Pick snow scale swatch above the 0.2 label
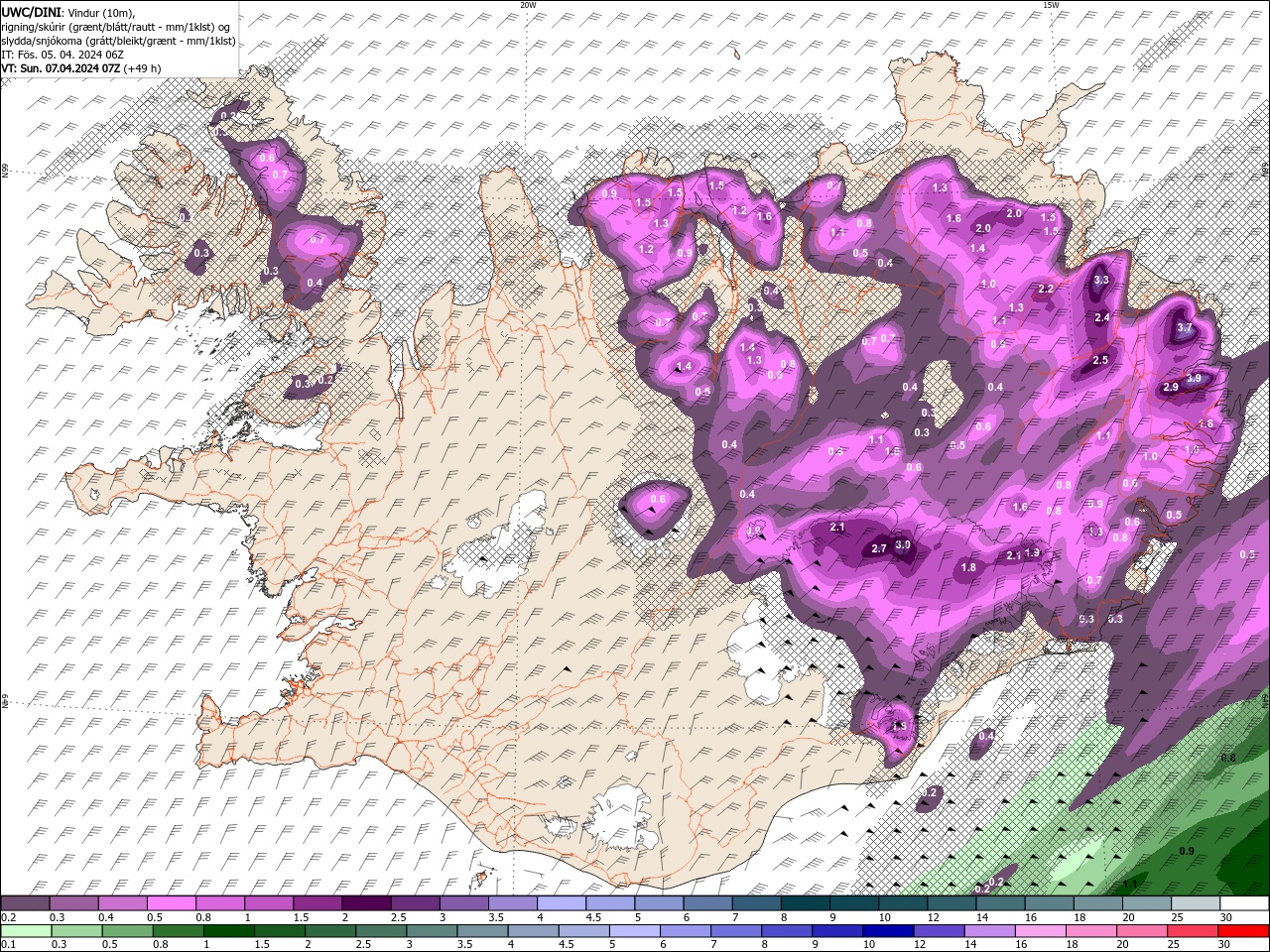Screen dimensions: 1270x952 tap(25, 903)
